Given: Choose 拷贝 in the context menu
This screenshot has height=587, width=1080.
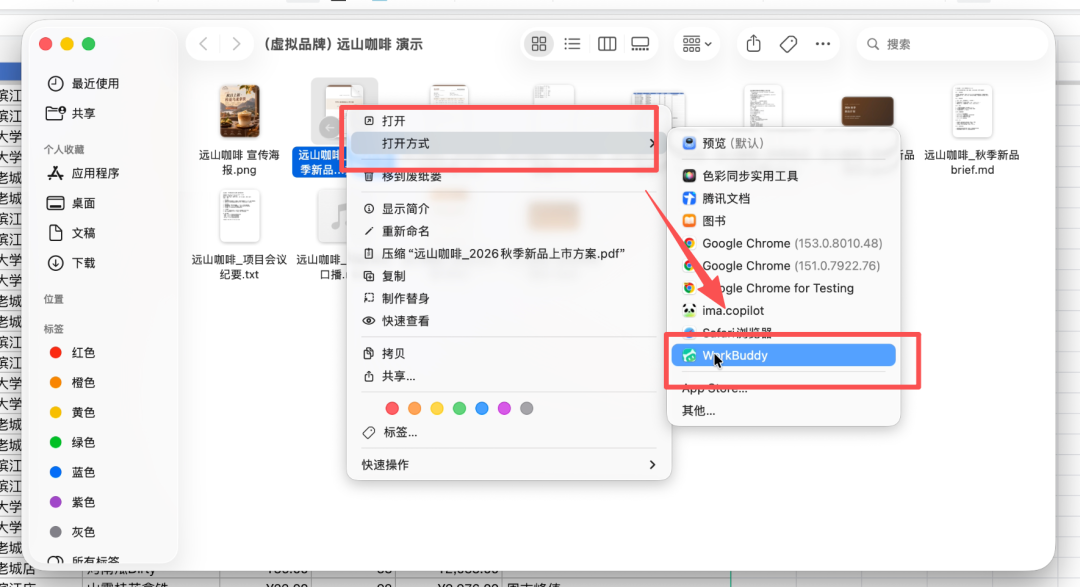Looking at the screenshot, I should pyautogui.click(x=508, y=353).
